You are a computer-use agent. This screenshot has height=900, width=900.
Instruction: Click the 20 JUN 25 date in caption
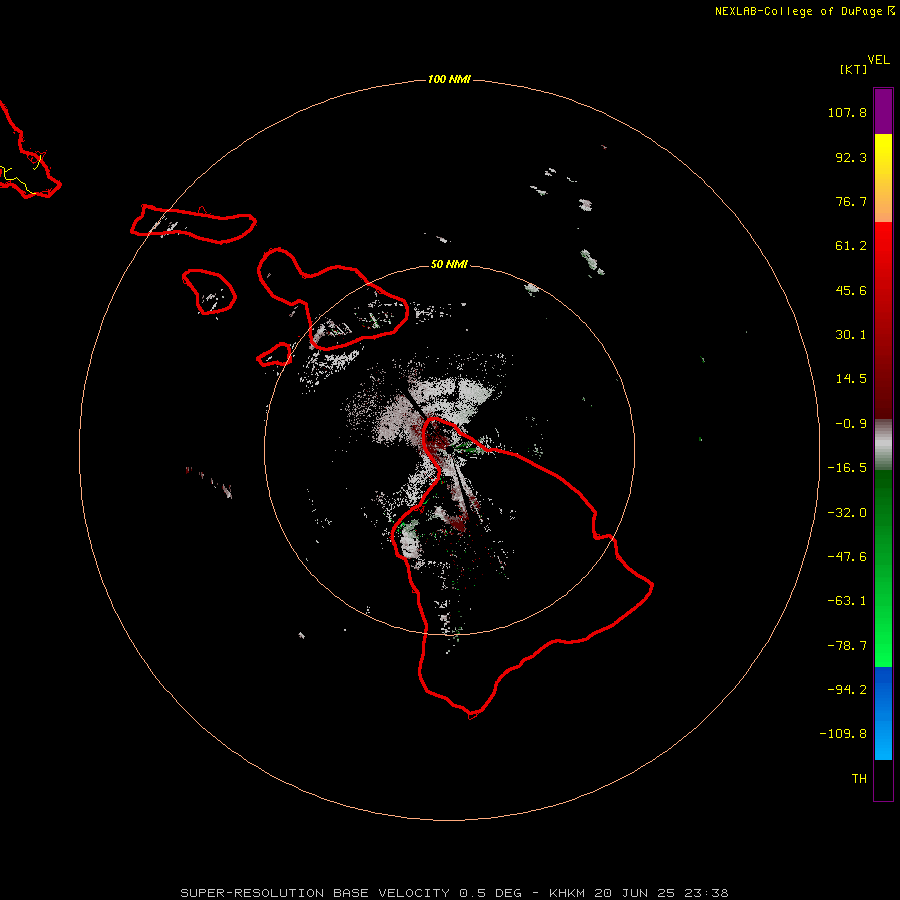click(634, 893)
